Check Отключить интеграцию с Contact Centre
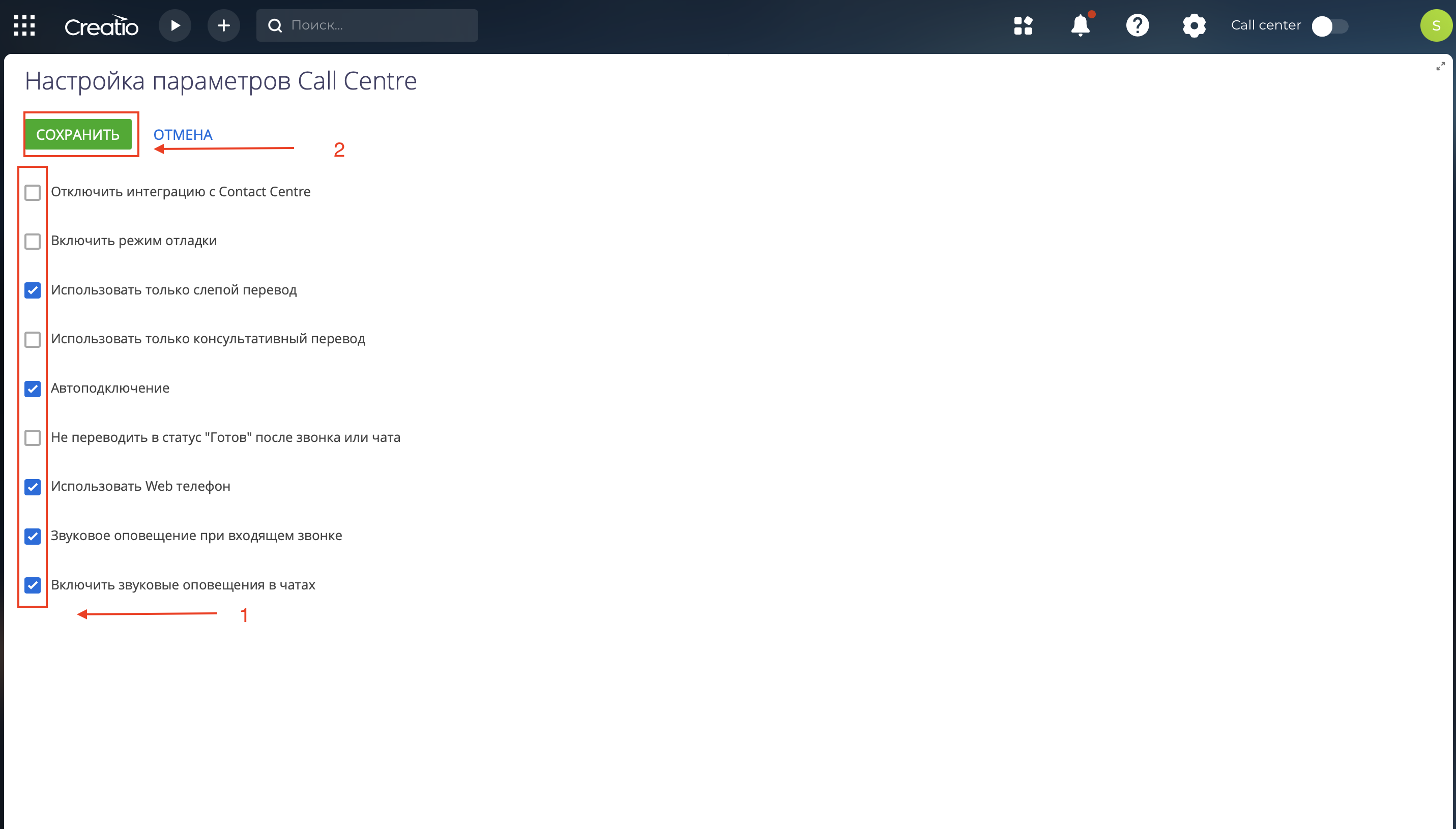Viewport: 1456px width, 829px height. click(x=33, y=192)
